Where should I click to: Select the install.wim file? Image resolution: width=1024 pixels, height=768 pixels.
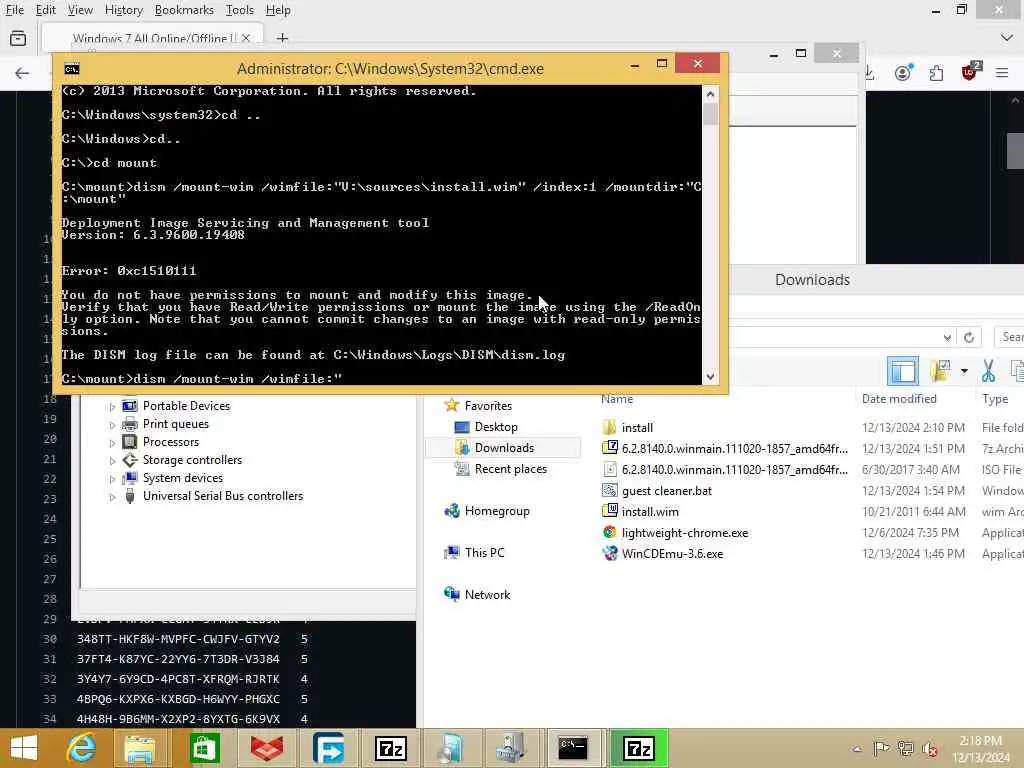pyautogui.click(x=650, y=511)
